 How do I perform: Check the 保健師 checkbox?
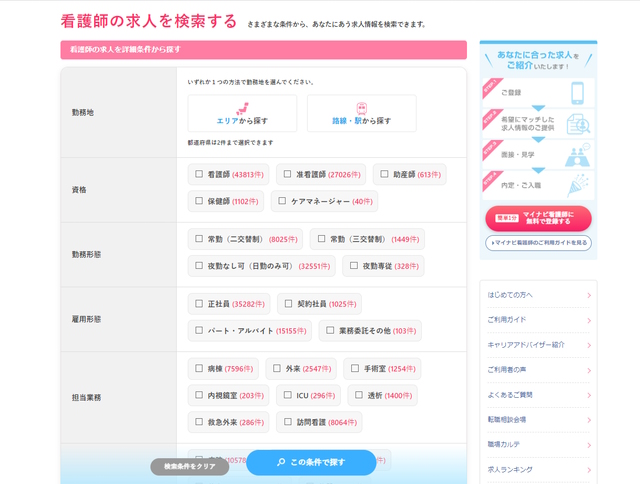pos(199,201)
